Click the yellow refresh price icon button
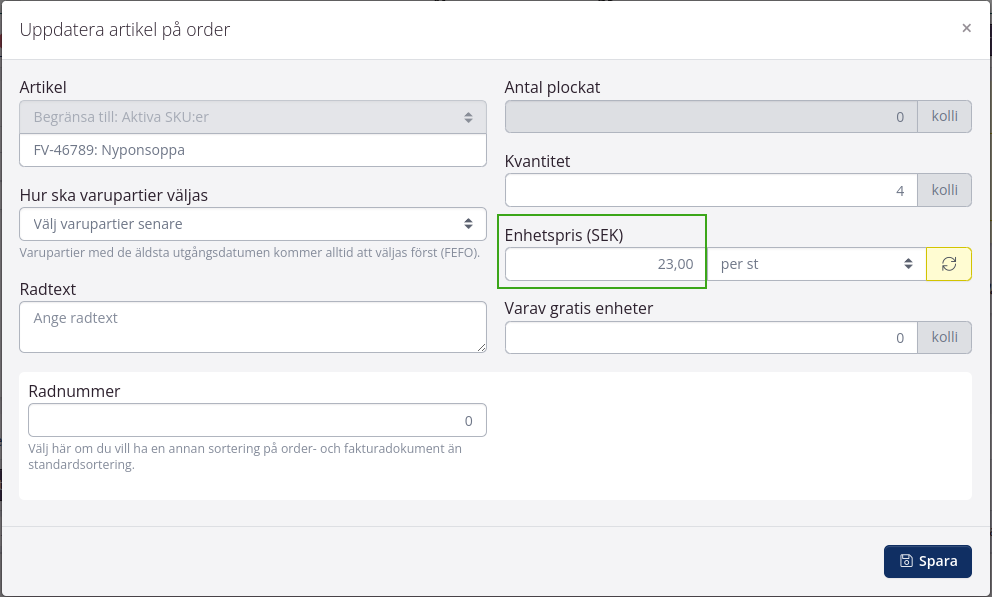 tap(949, 264)
